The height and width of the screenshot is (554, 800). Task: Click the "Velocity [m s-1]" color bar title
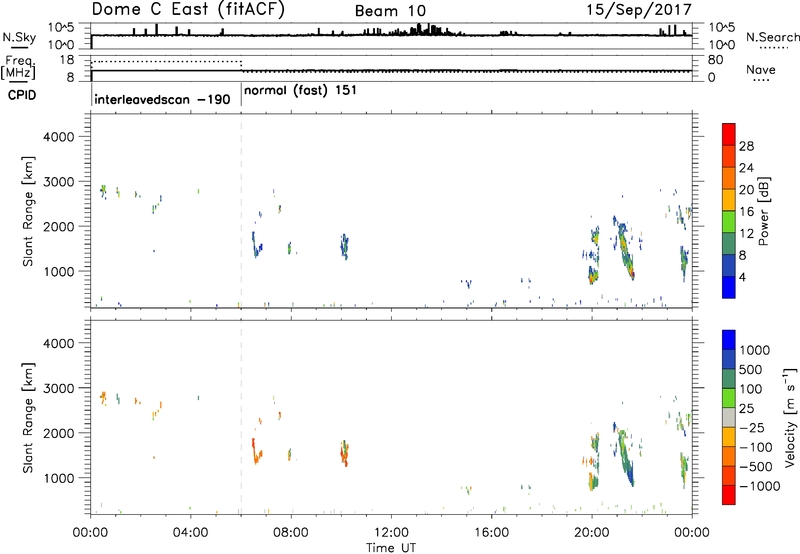click(790, 418)
